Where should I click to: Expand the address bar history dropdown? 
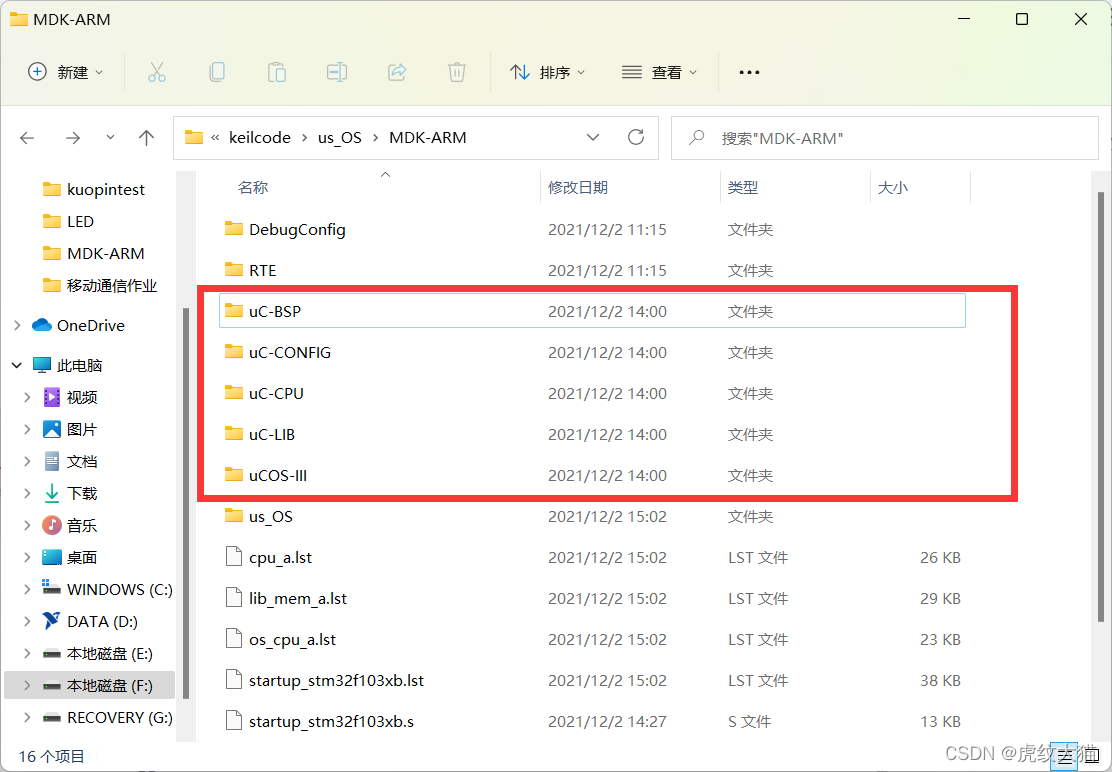click(x=593, y=138)
